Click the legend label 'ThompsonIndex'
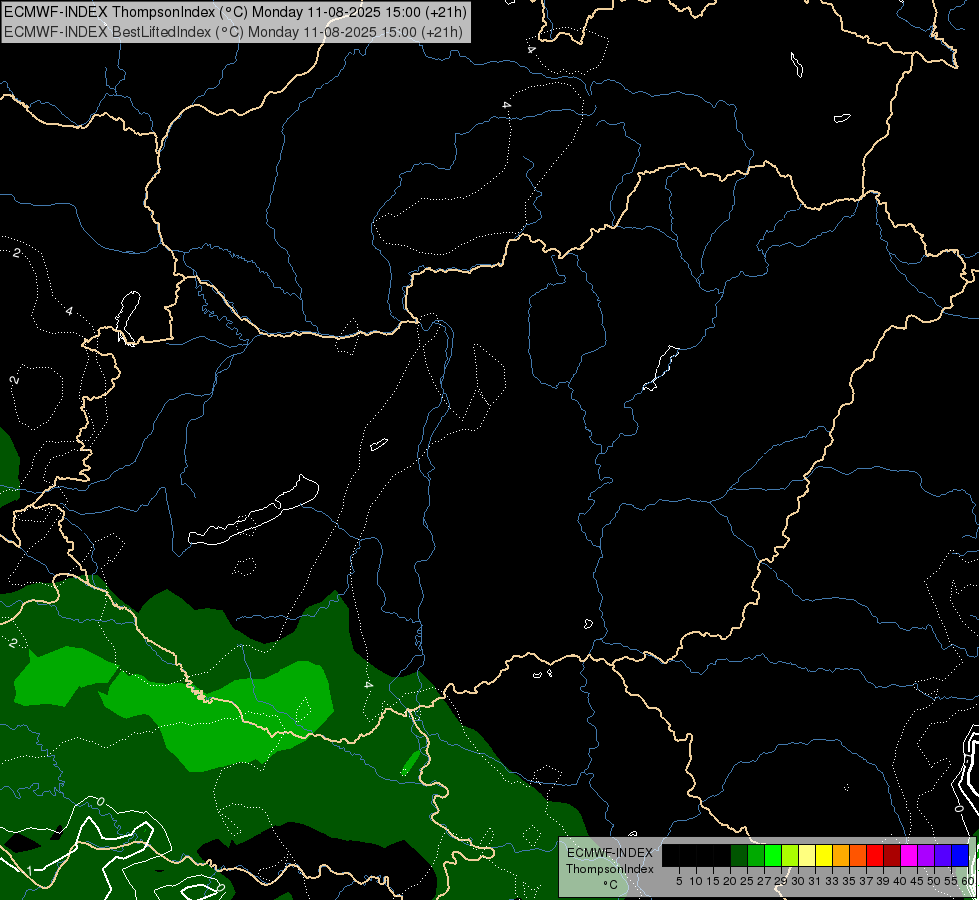Viewport: 979px width, 900px height. [610, 869]
